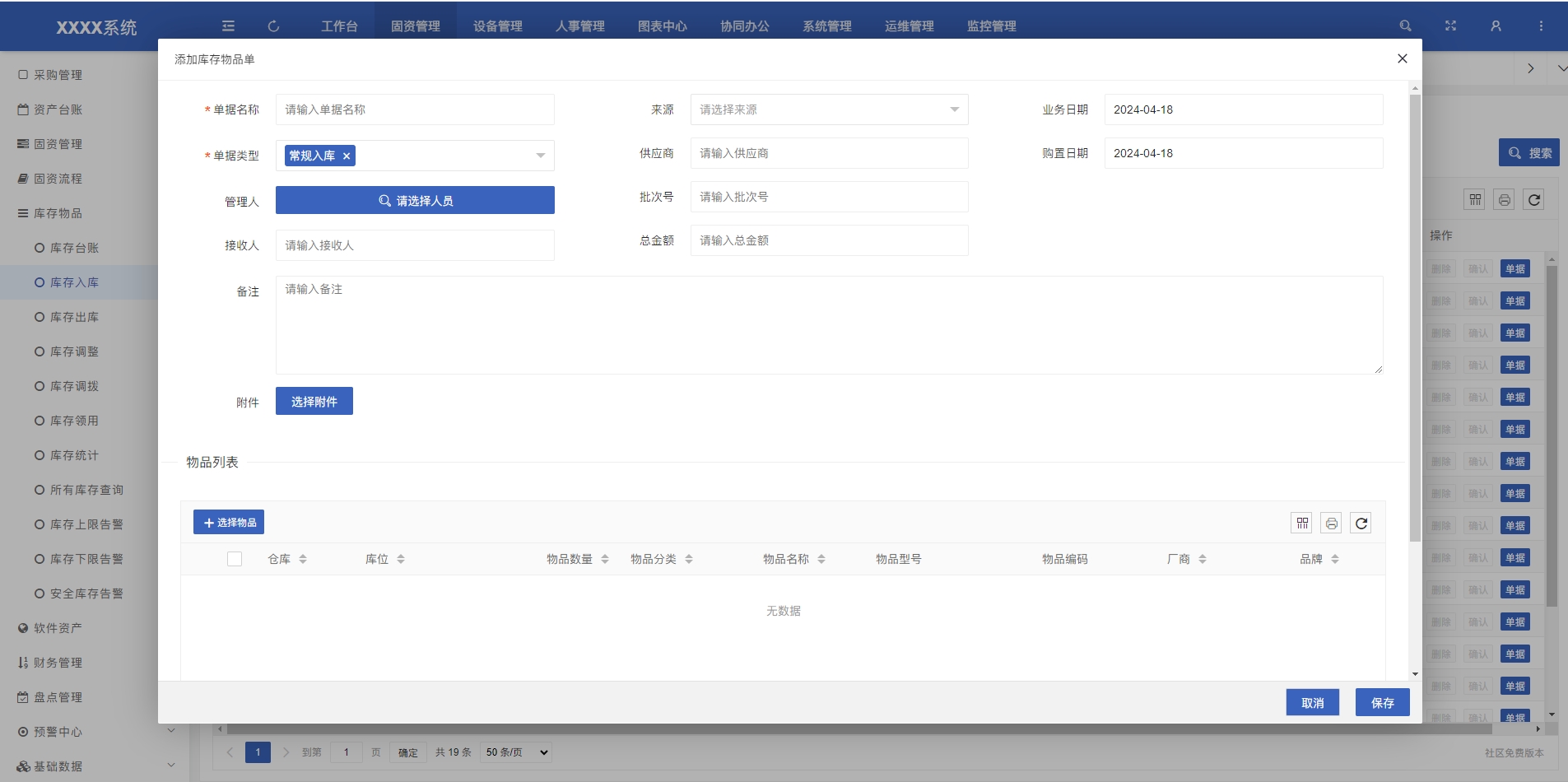Open the 来源 dropdown

(829, 109)
